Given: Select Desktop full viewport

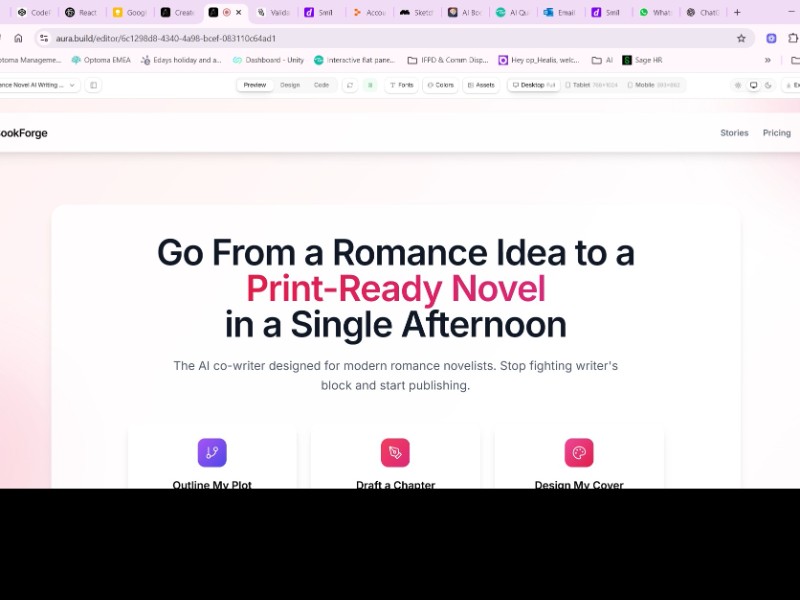Looking at the screenshot, I should [x=533, y=85].
